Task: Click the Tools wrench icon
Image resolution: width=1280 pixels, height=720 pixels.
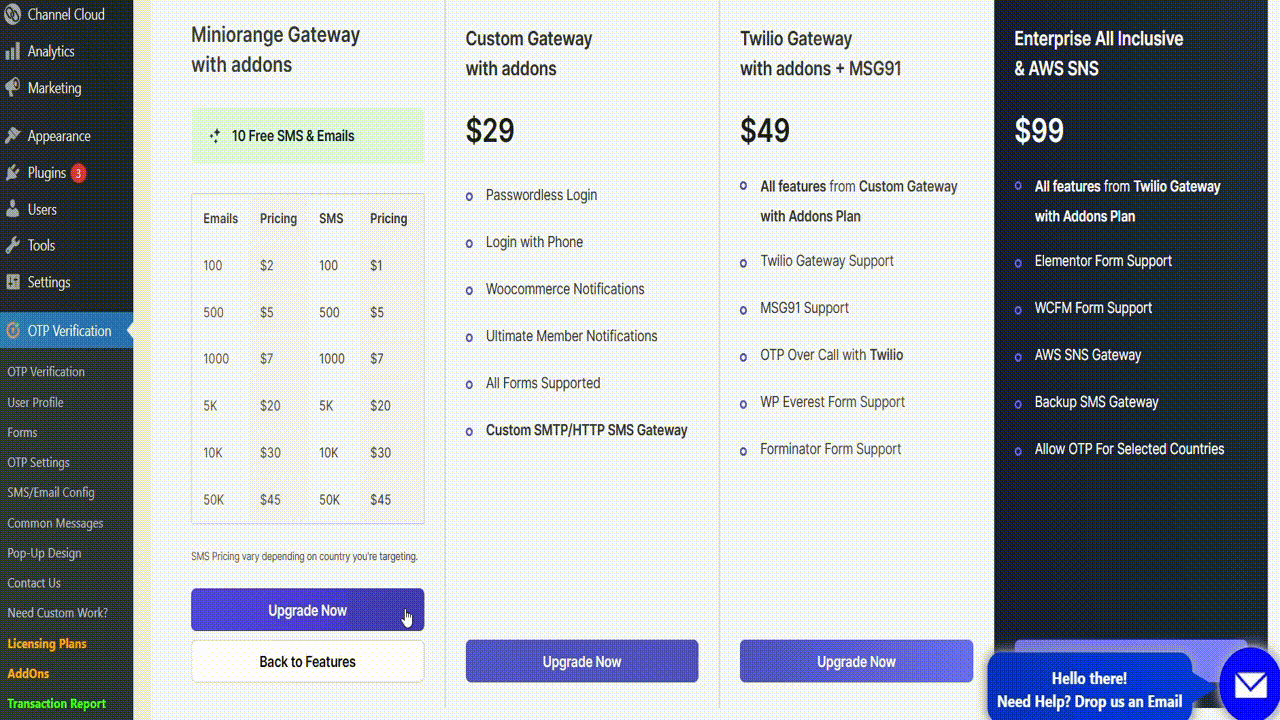Action: pyautogui.click(x=13, y=245)
